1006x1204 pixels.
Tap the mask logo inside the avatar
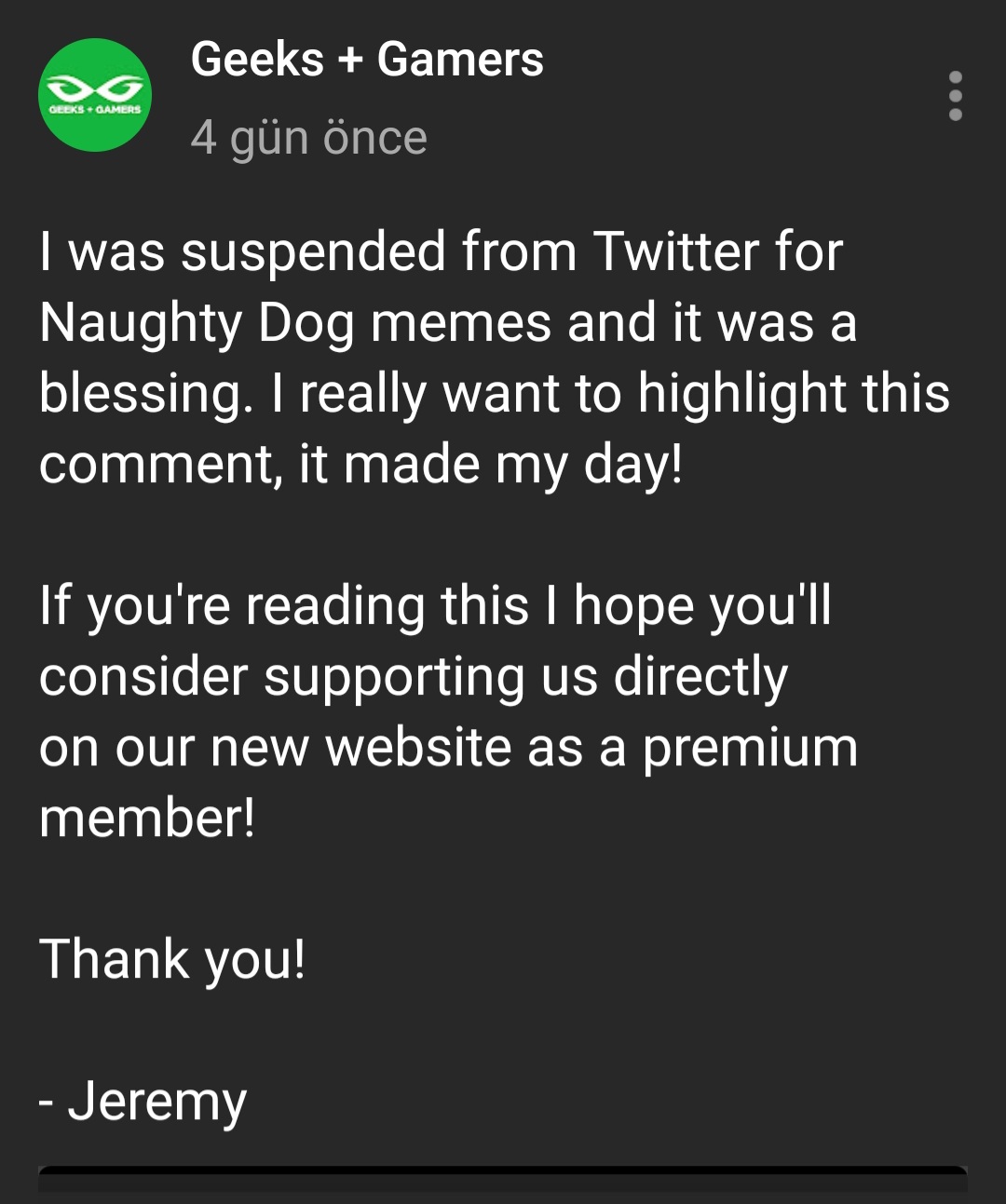(94, 89)
